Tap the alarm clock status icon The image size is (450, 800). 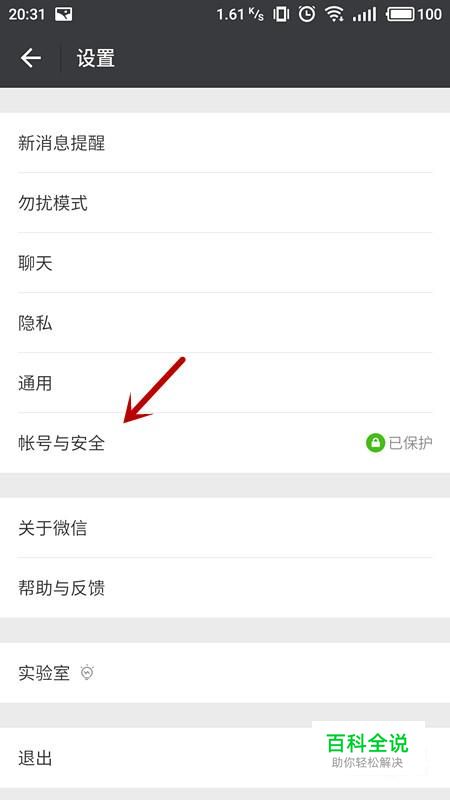[x=307, y=14]
